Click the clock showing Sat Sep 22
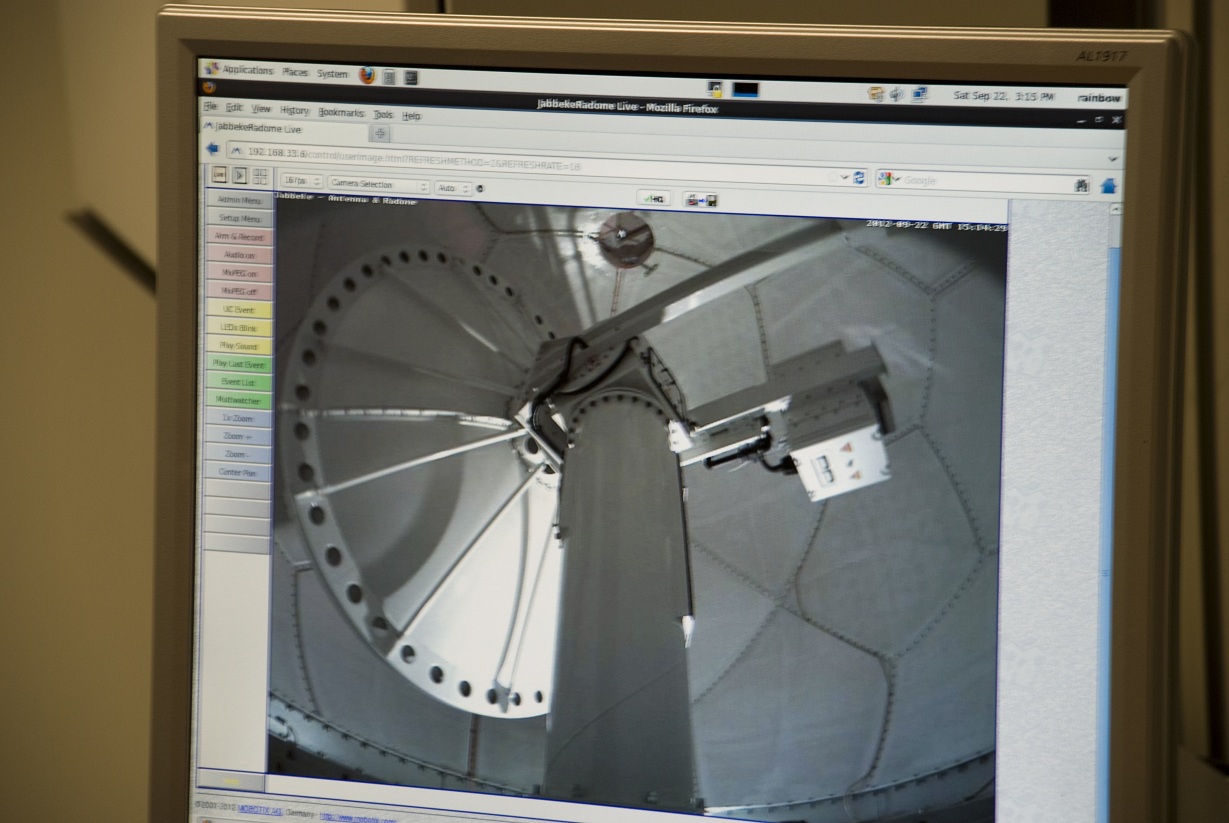Viewport: 1229px width, 823px height. coord(1003,97)
